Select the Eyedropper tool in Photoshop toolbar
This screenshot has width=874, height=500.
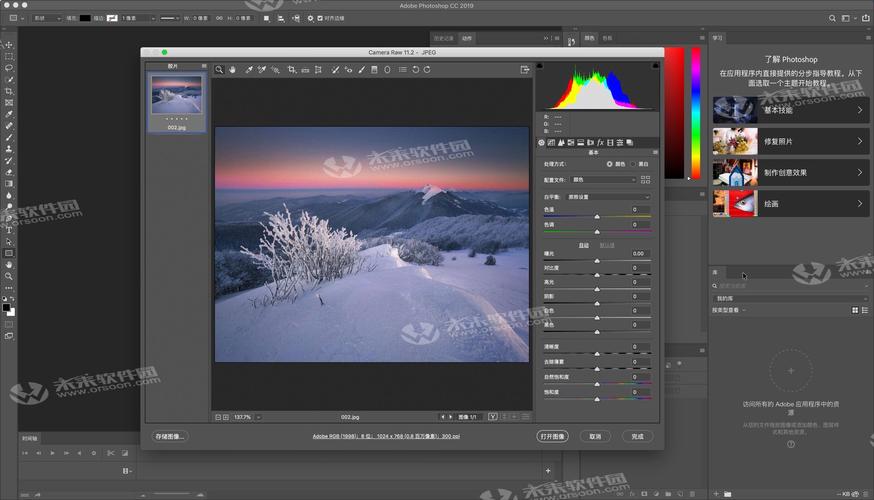(x=9, y=114)
